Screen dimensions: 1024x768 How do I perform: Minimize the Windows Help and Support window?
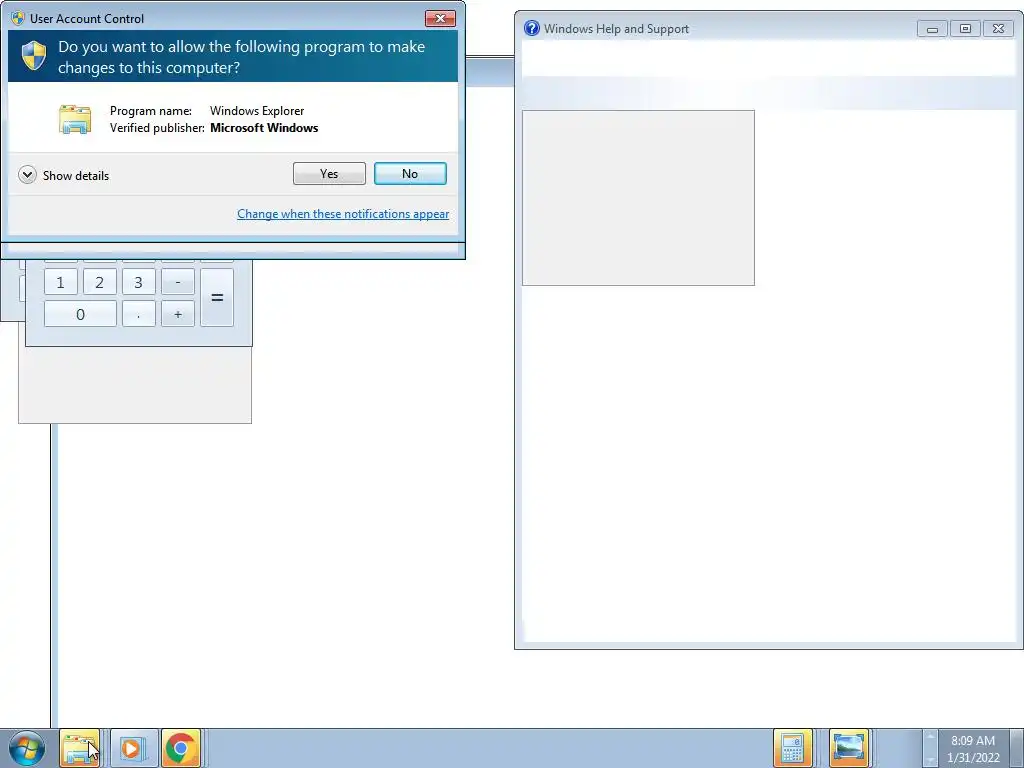(x=932, y=29)
